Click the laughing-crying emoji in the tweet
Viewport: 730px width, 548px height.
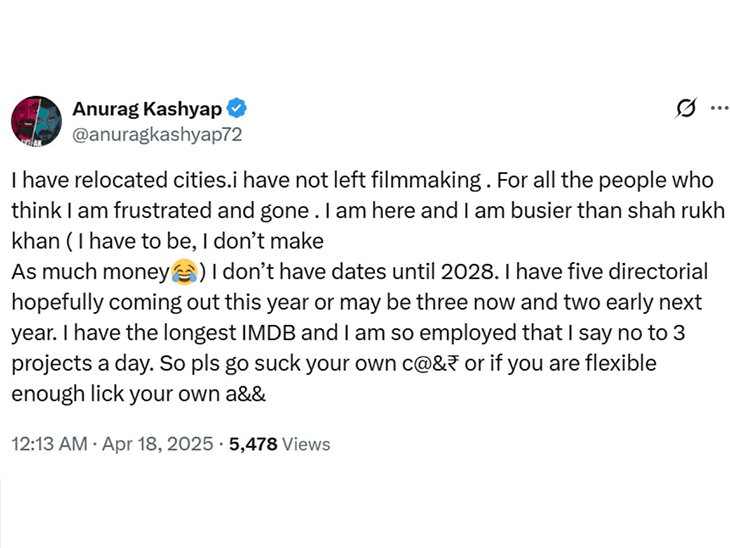(183, 271)
